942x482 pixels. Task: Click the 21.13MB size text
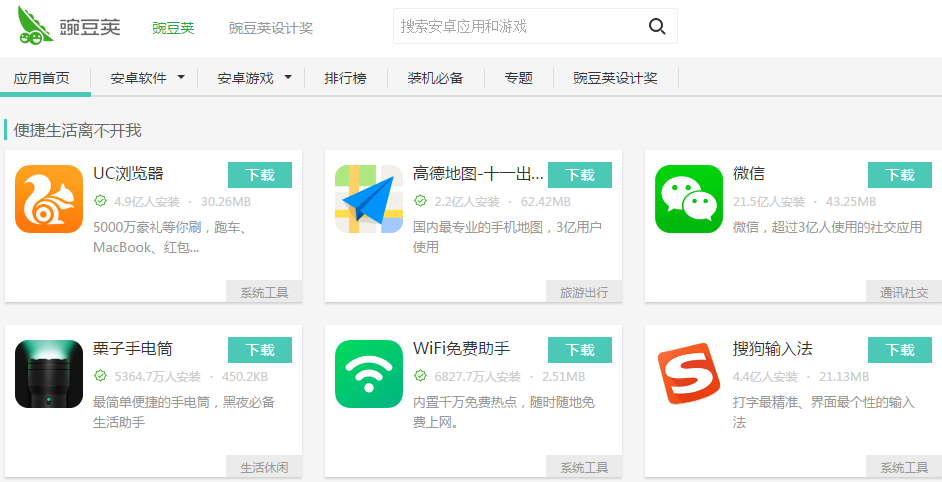click(x=844, y=377)
